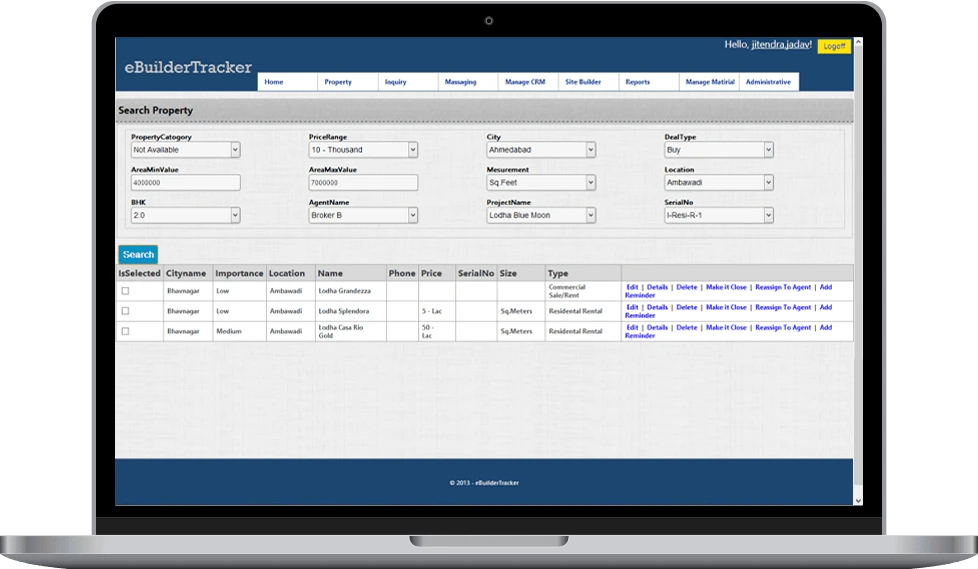Viewport: 978px width, 569px height.
Task: Open the PriceRange dropdown
Action: point(363,150)
